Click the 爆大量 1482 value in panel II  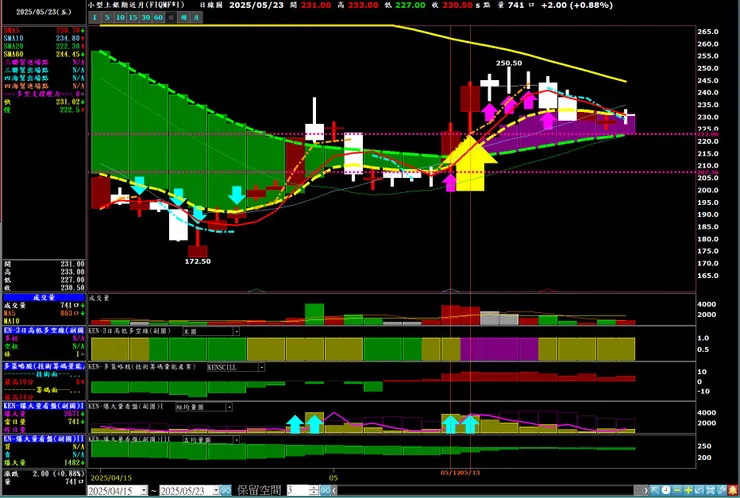coord(72,463)
